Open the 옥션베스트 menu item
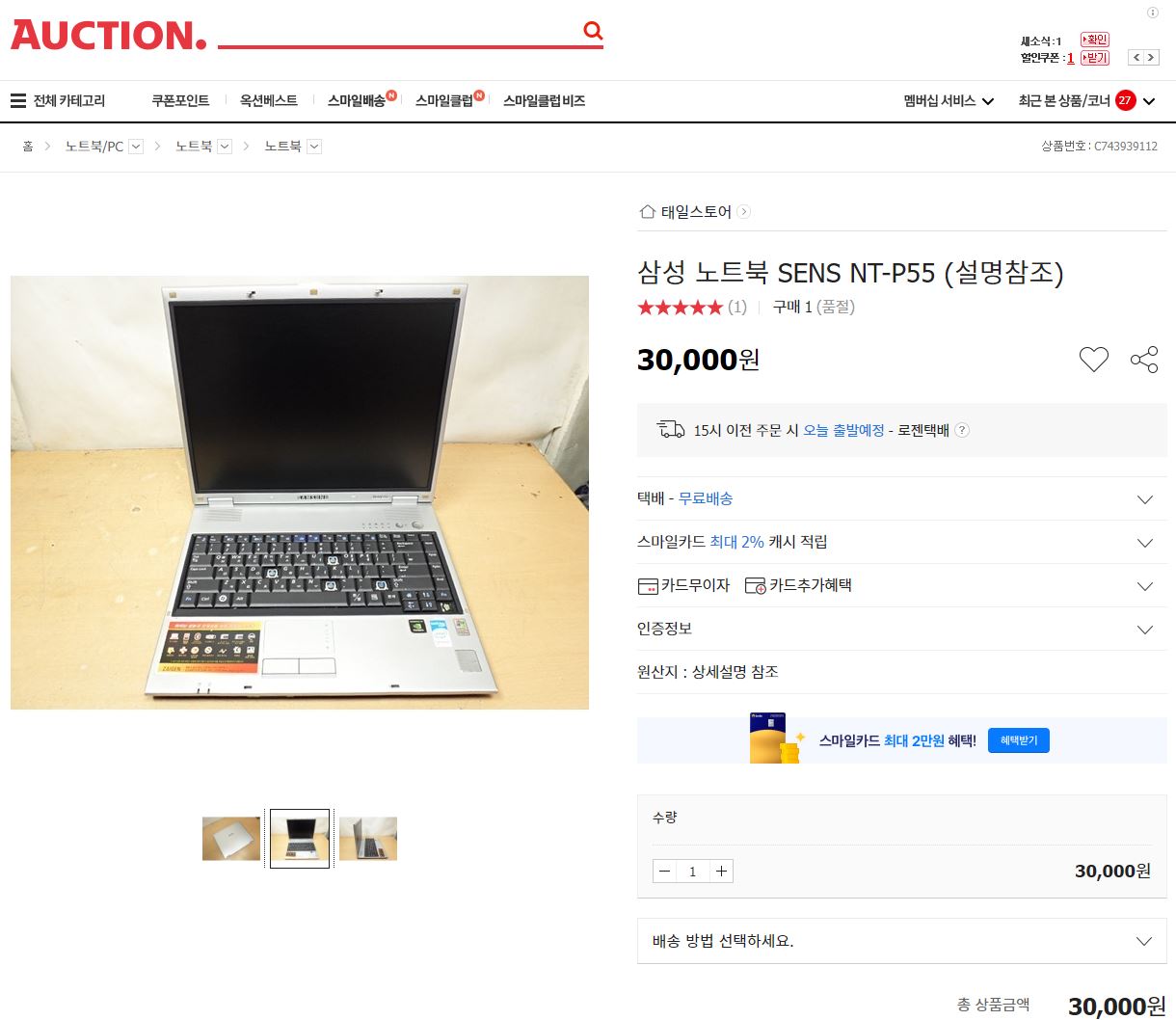Viewport: 1176px width, 1020px height. click(x=269, y=100)
